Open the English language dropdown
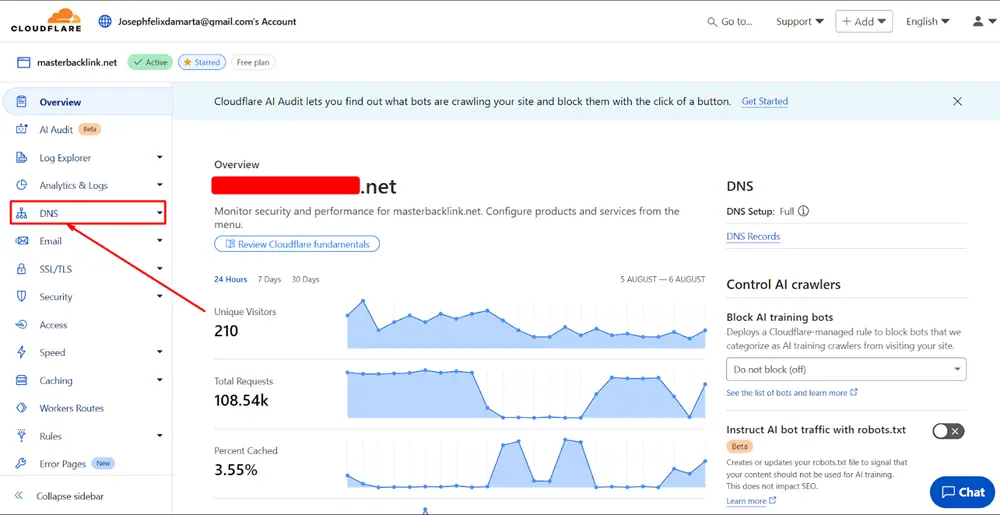This screenshot has height=515, width=1000. tap(927, 21)
